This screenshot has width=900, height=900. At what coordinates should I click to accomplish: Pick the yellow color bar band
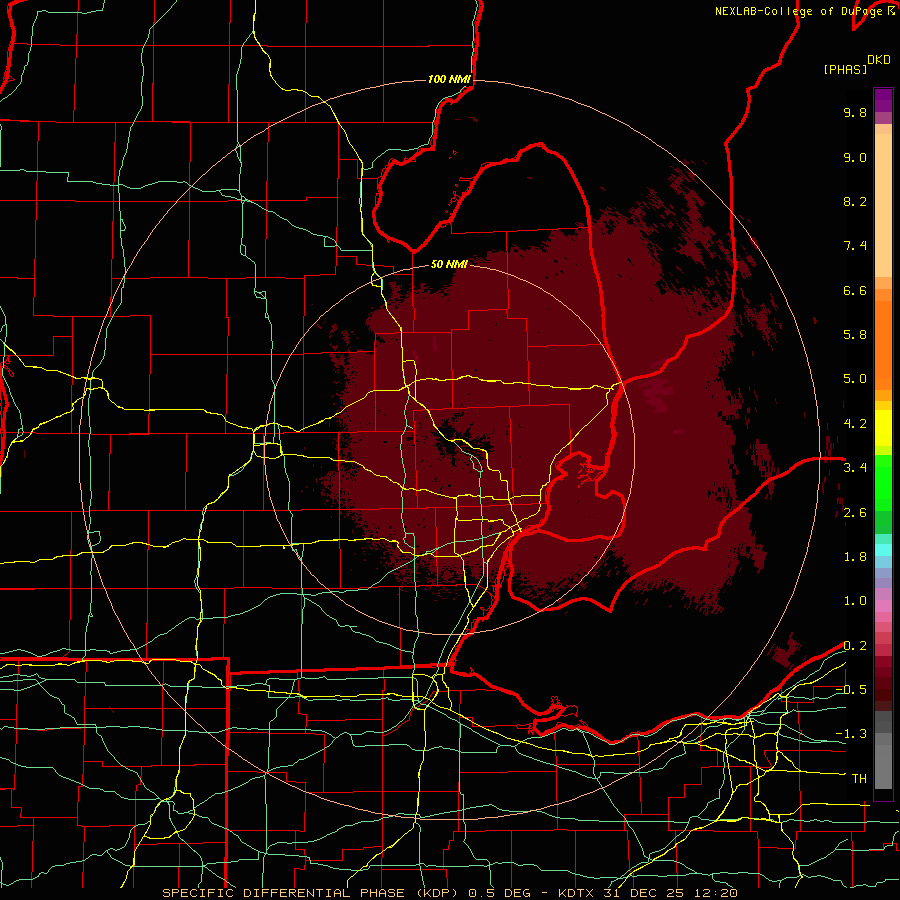coord(883,428)
